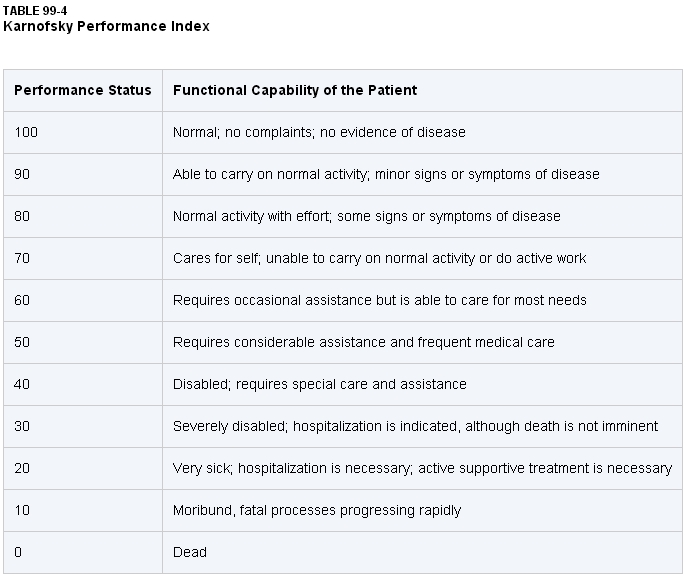Viewport: 686px width, 578px height.
Task: Click "Disabled; requires special care and assistance"
Action: 319,384
